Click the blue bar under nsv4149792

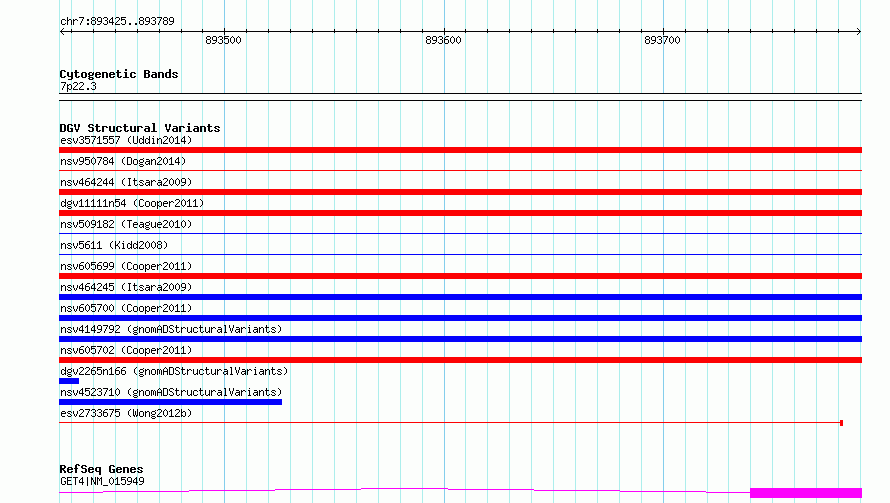tap(460, 339)
